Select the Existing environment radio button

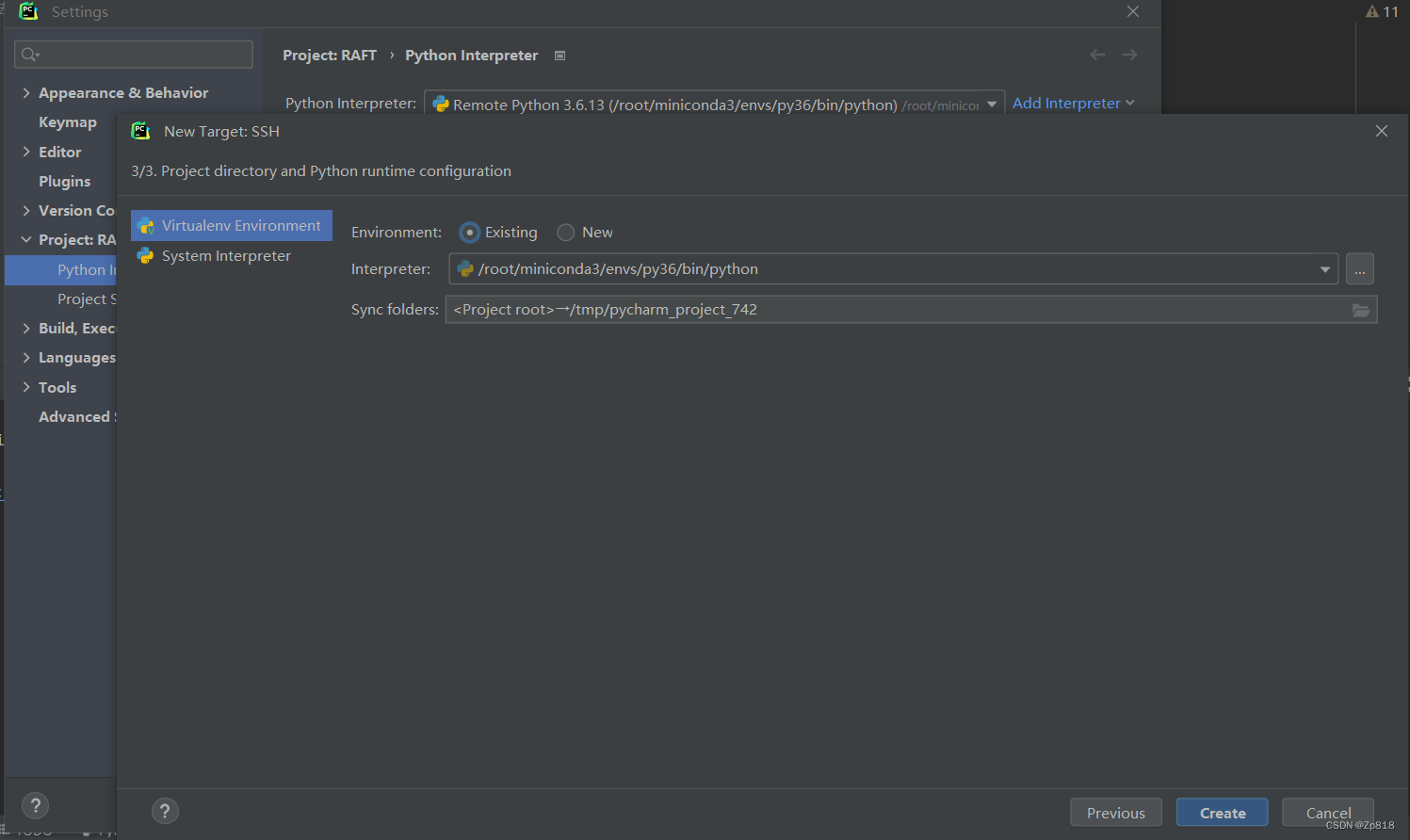coord(469,233)
